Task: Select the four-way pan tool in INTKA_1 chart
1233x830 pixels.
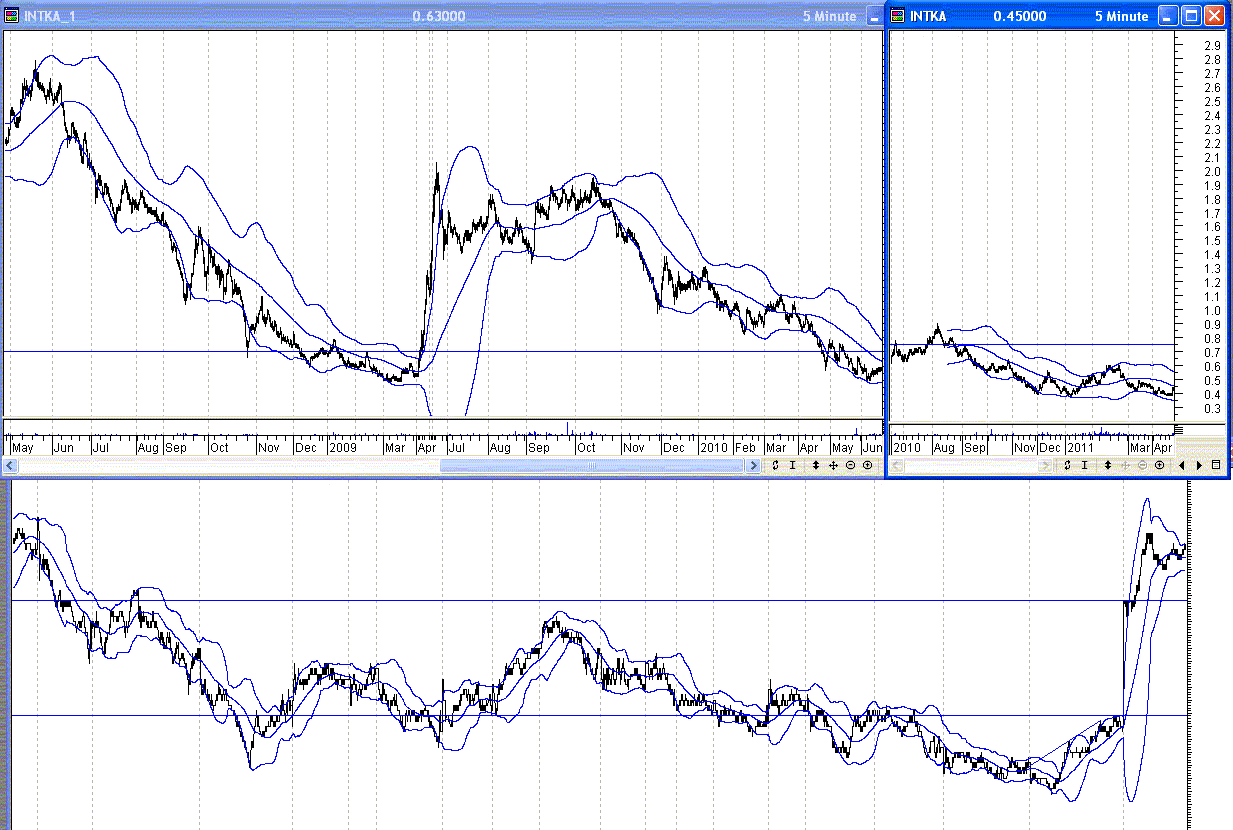Action: click(x=833, y=466)
